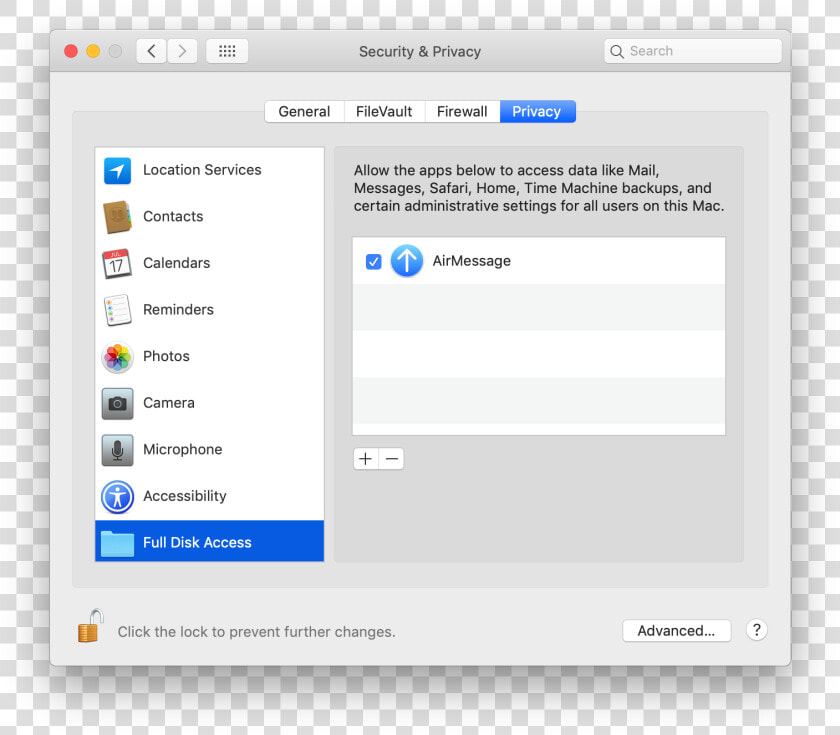Select Location Services label in list
This screenshot has height=735, width=840.
202,170
